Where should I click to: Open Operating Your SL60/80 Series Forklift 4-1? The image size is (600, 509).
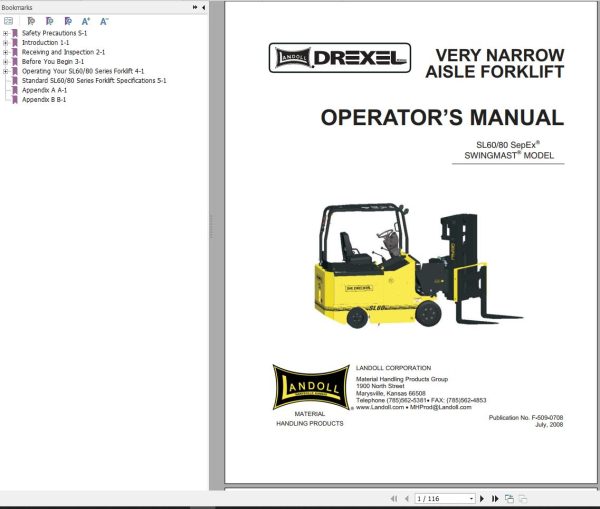83,71
